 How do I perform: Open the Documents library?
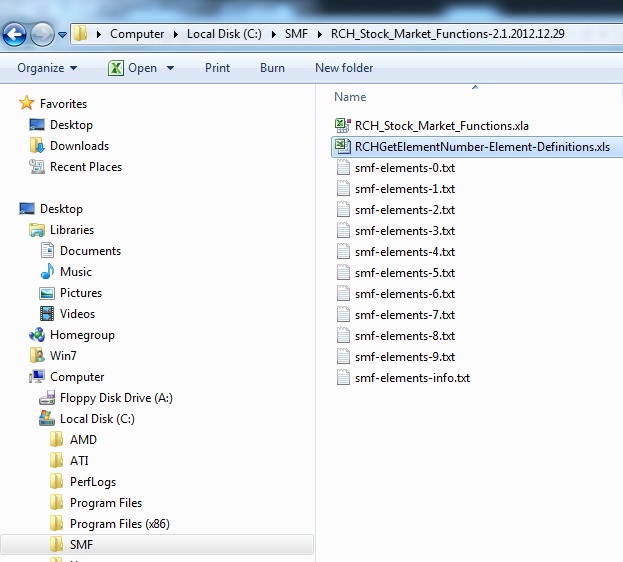[x=90, y=251]
